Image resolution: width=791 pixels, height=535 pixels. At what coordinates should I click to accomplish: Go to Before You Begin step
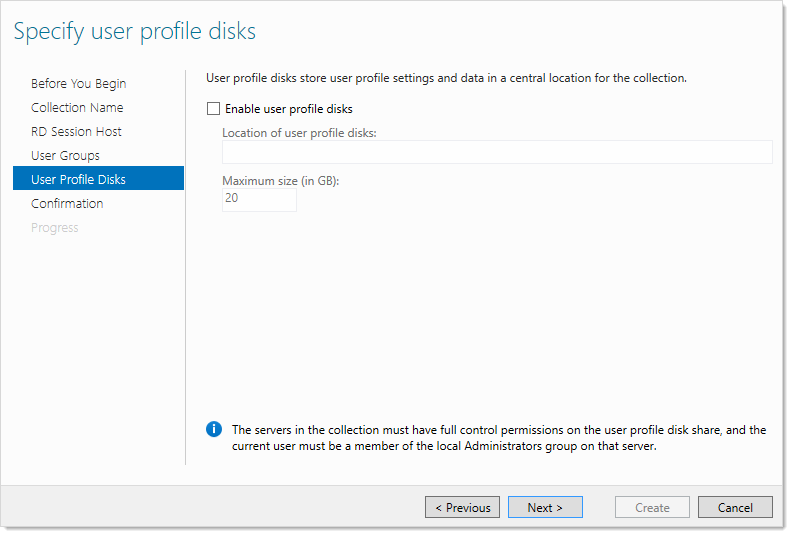click(78, 84)
